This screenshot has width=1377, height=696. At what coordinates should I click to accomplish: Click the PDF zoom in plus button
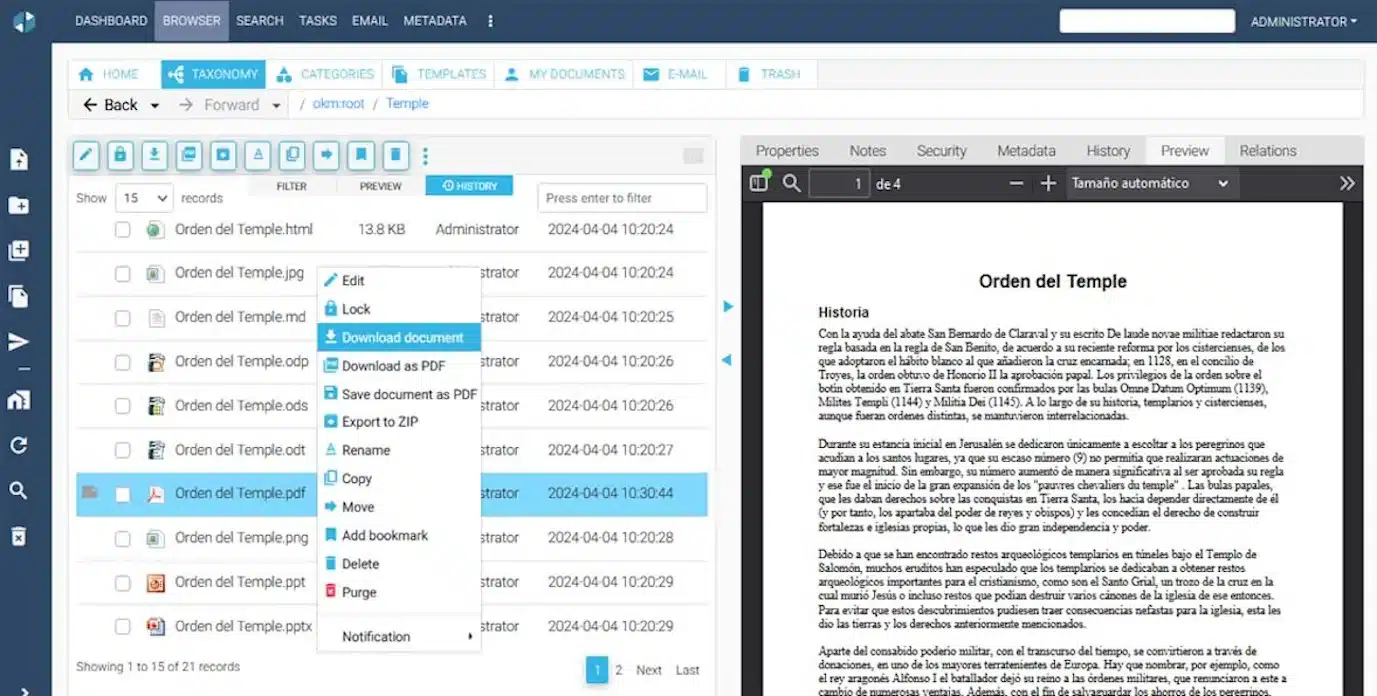coord(1048,183)
